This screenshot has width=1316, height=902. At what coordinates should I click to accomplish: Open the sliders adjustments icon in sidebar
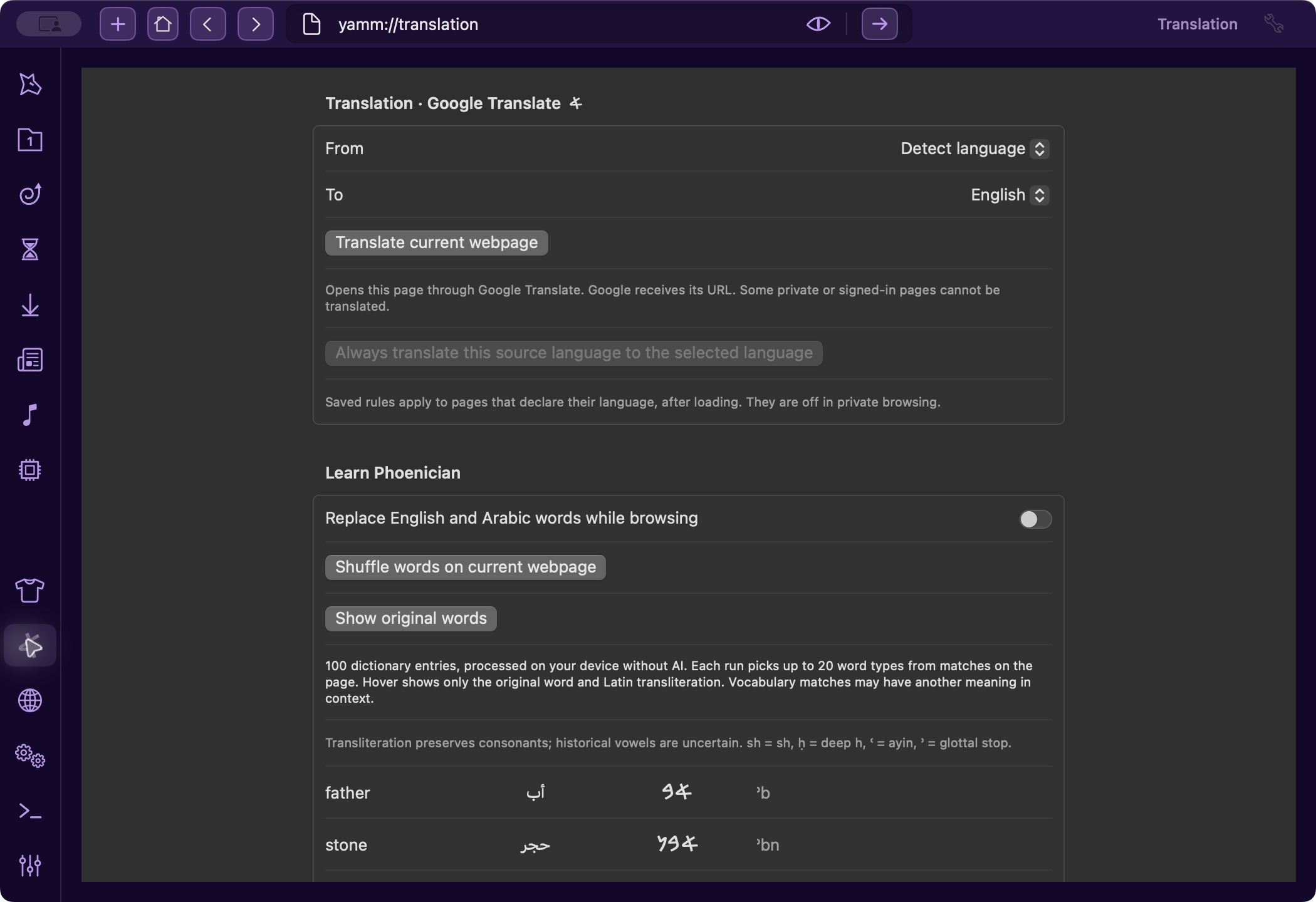[x=30, y=866]
